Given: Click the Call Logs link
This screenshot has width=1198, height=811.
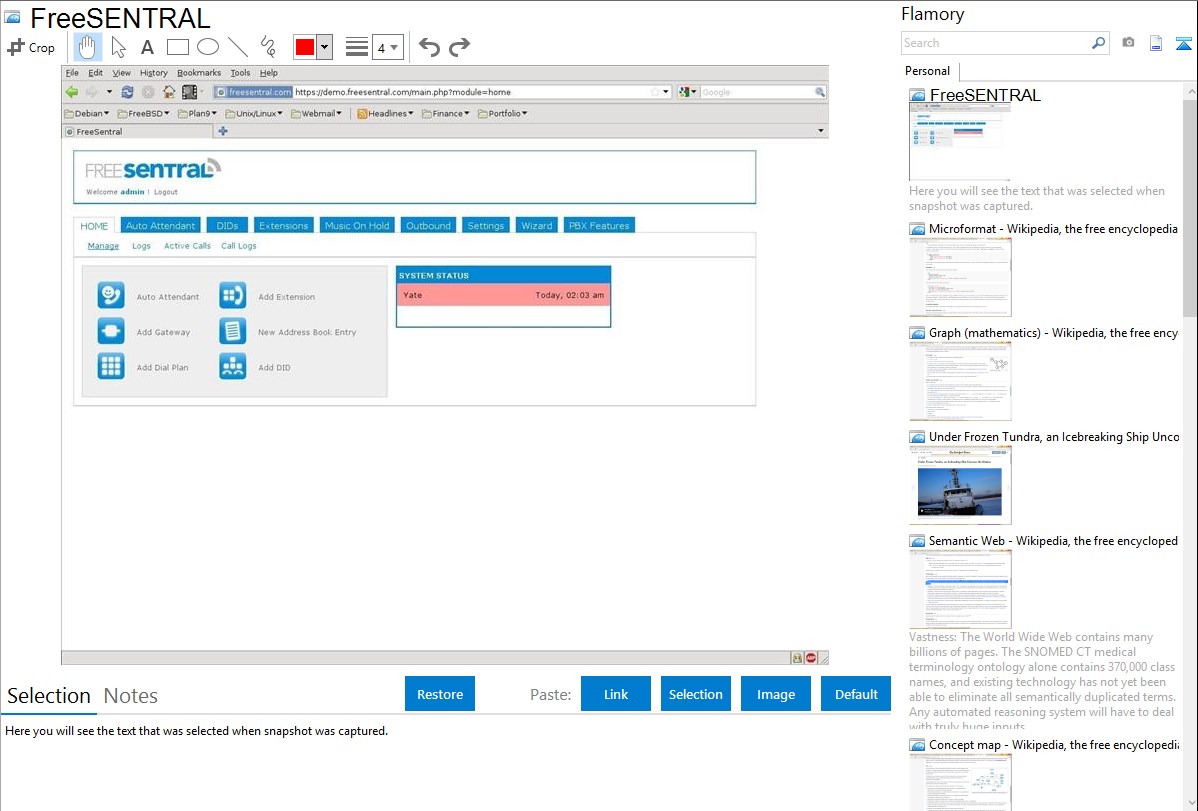Looking at the screenshot, I should 238,246.
